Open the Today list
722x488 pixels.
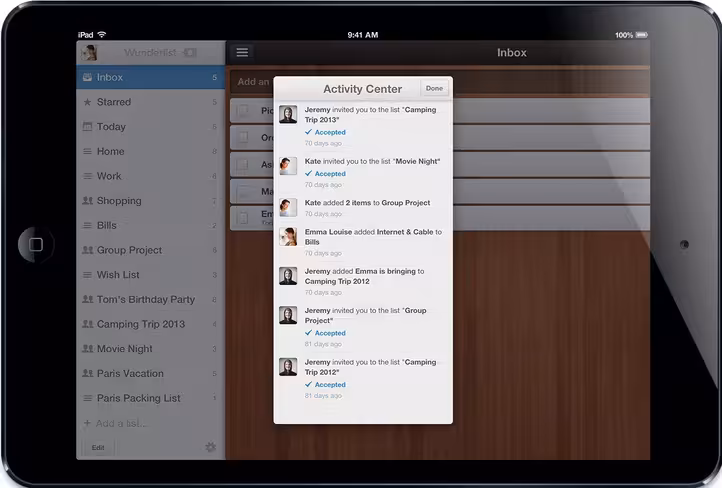tap(151, 127)
